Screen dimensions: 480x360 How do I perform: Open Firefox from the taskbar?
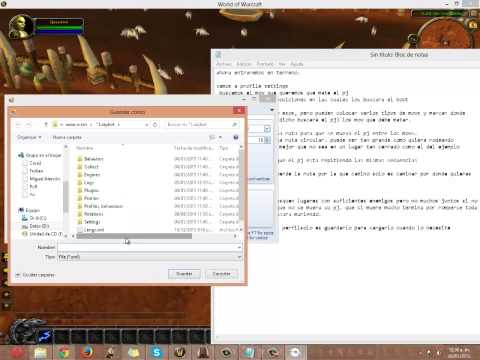click(x=87, y=352)
